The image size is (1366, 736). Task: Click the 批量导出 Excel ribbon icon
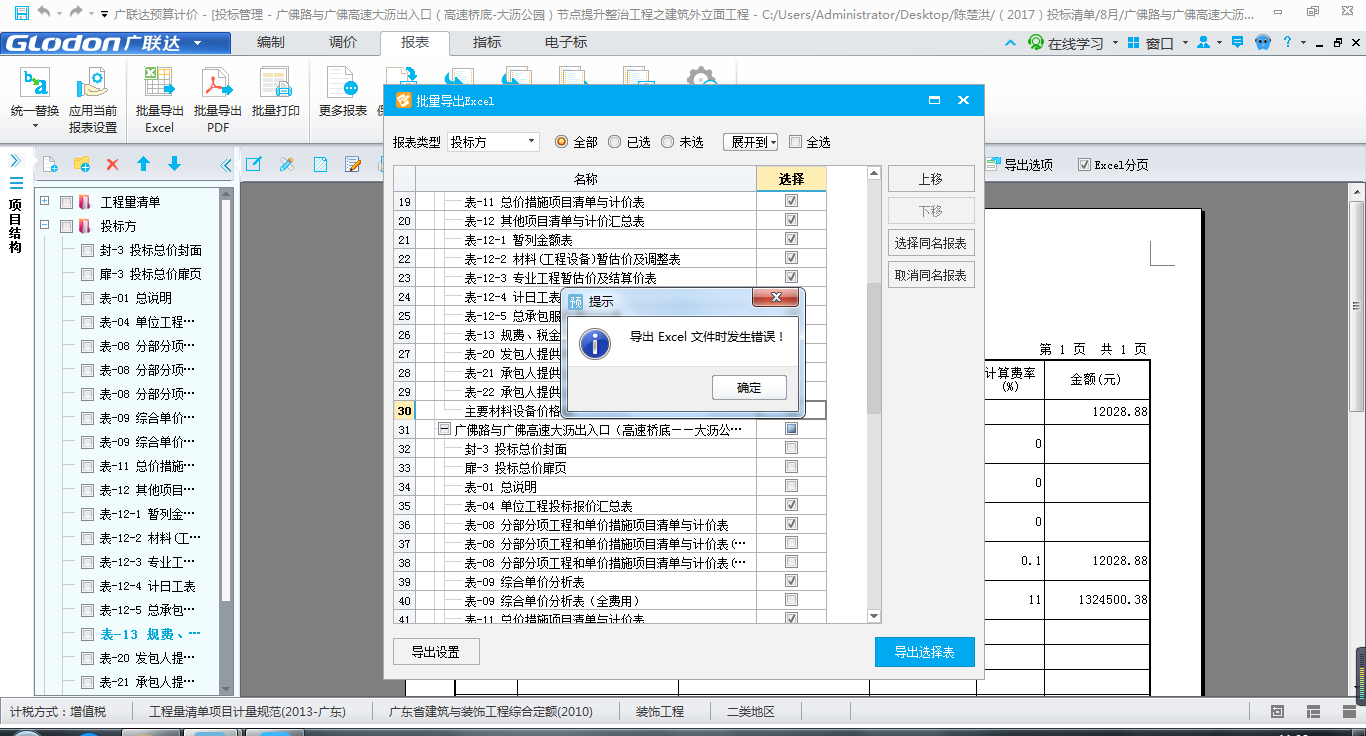click(x=159, y=82)
